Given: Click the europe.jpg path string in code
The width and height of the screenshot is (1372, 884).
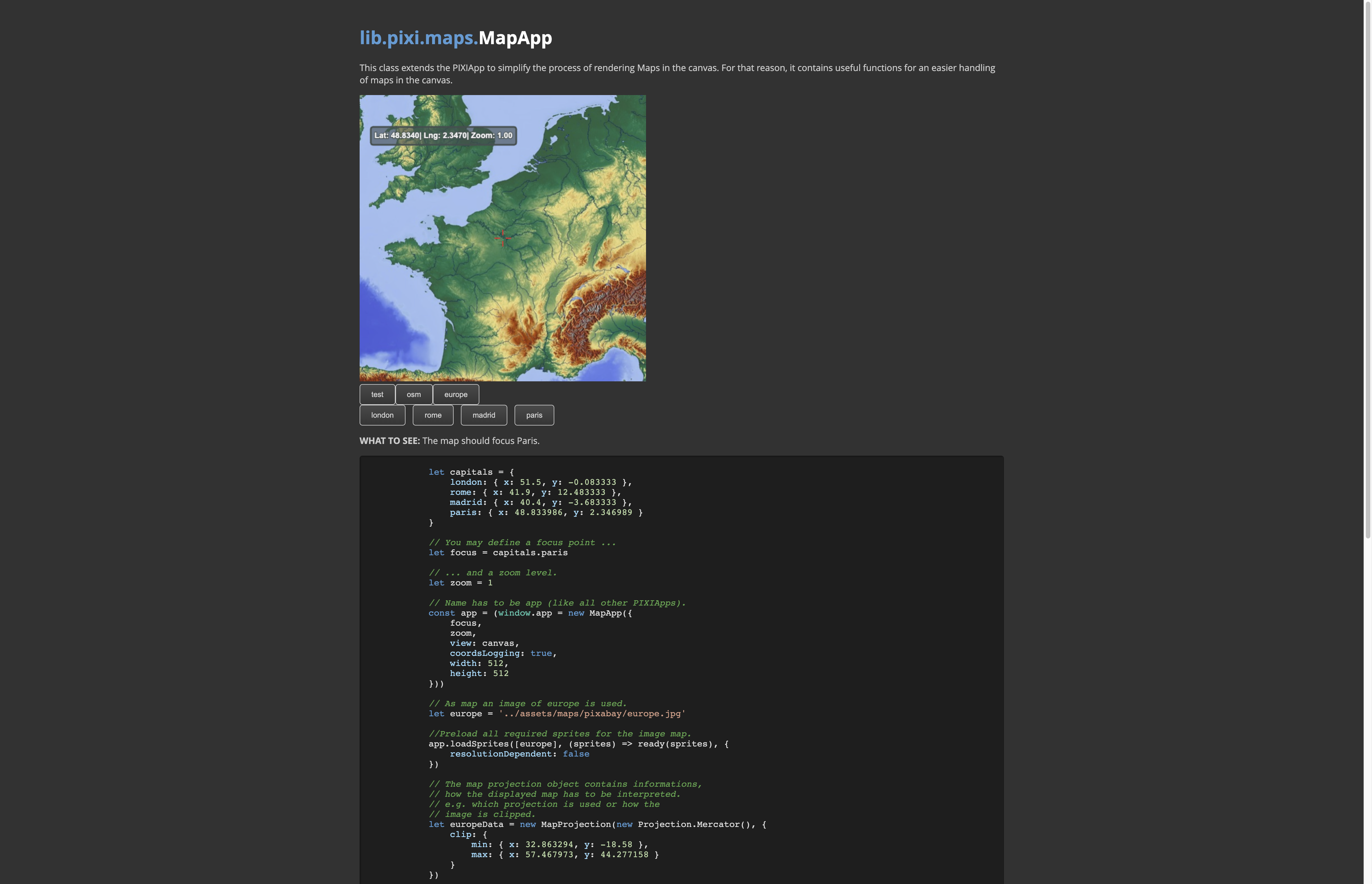Looking at the screenshot, I should click(x=592, y=713).
